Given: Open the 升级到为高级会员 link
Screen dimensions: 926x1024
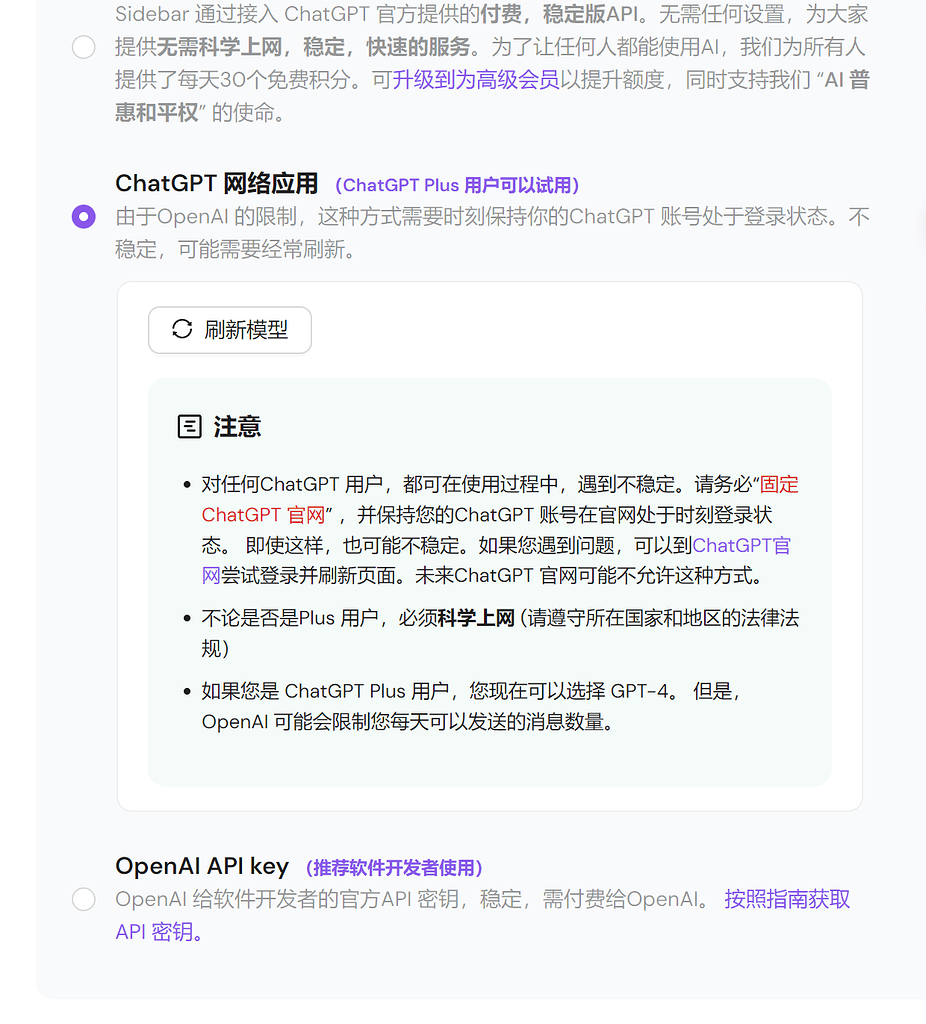Looking at the screenshot, I should (476, 80).
